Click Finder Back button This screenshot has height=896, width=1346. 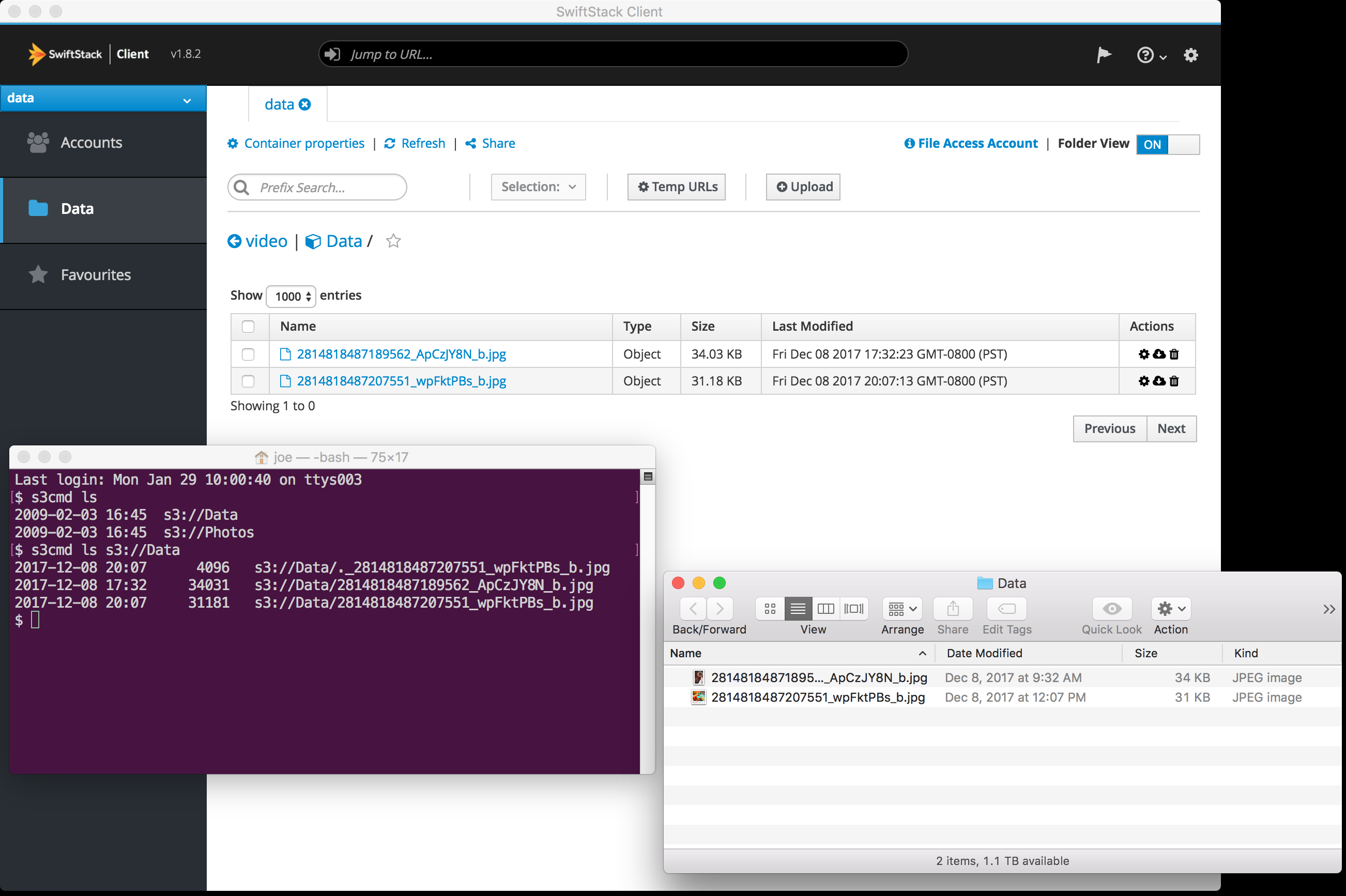pyautogui.click(x=693, y=609)
